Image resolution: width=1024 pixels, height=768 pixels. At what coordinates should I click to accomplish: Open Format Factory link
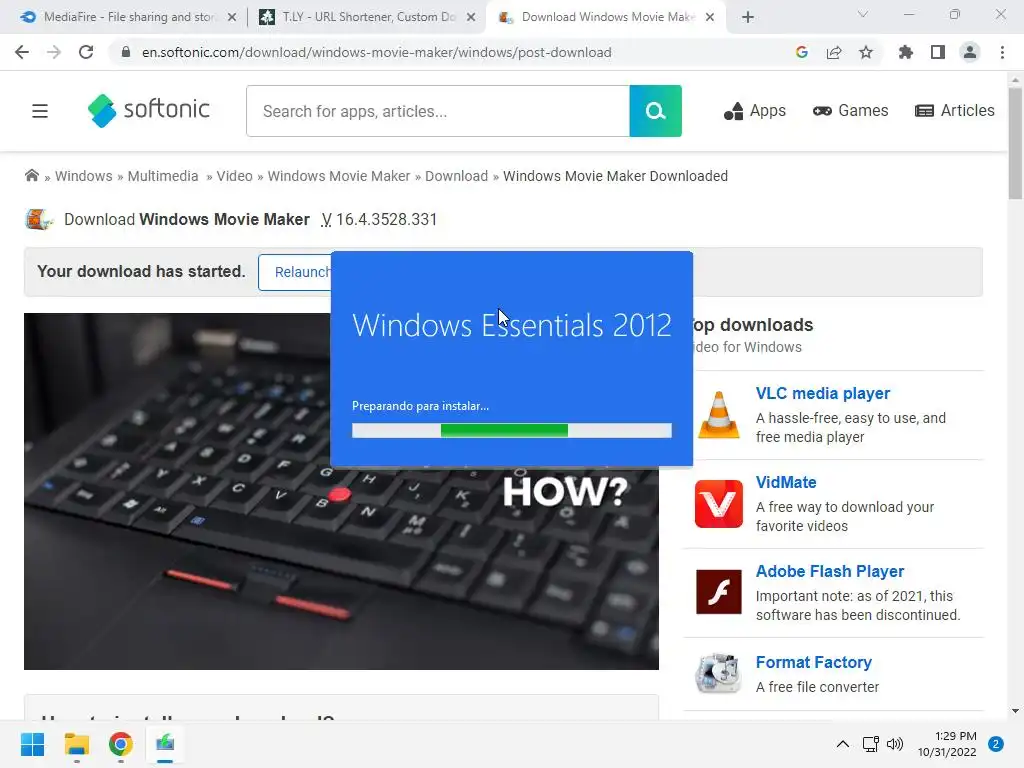click(814, 662)
